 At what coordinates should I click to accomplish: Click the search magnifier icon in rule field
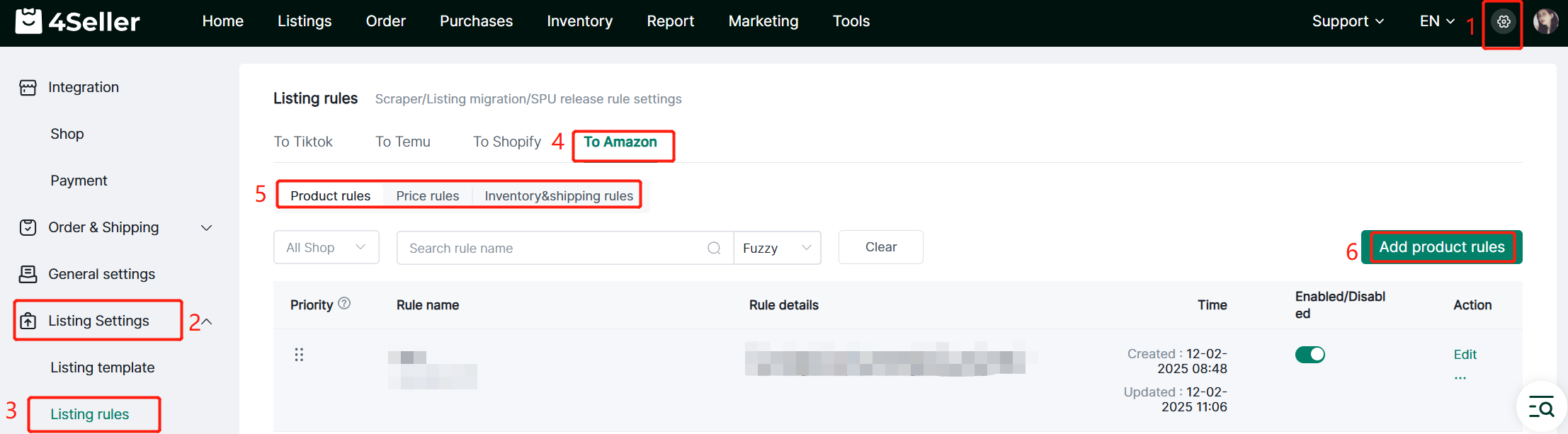(714, 249)
